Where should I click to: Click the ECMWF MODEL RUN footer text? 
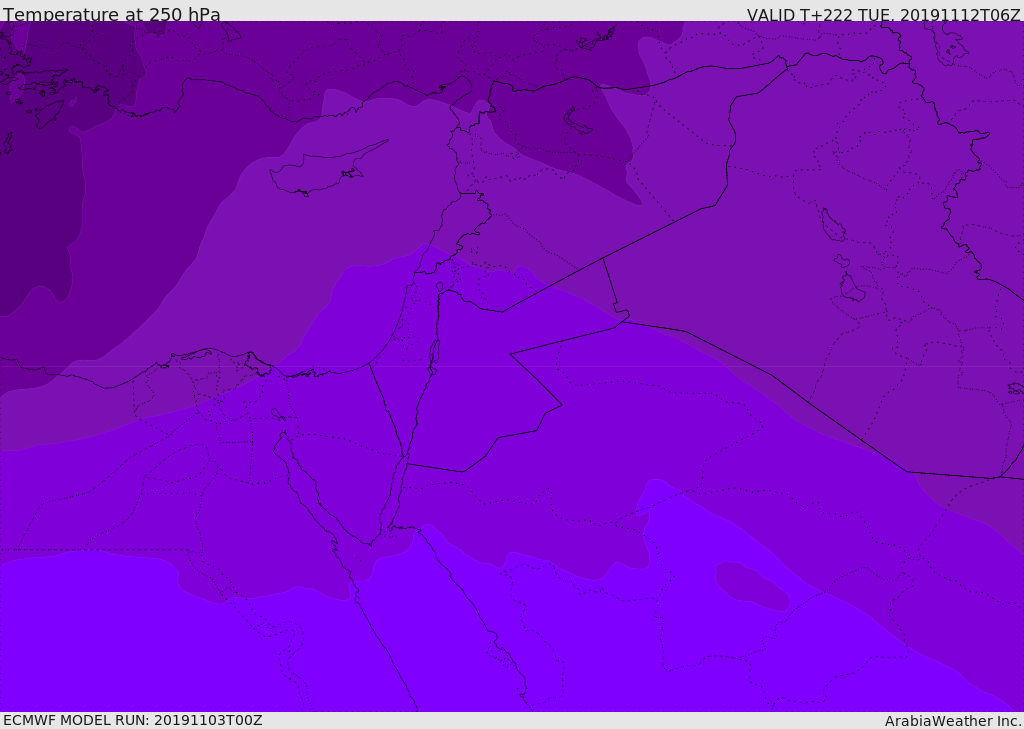point(133,720)
